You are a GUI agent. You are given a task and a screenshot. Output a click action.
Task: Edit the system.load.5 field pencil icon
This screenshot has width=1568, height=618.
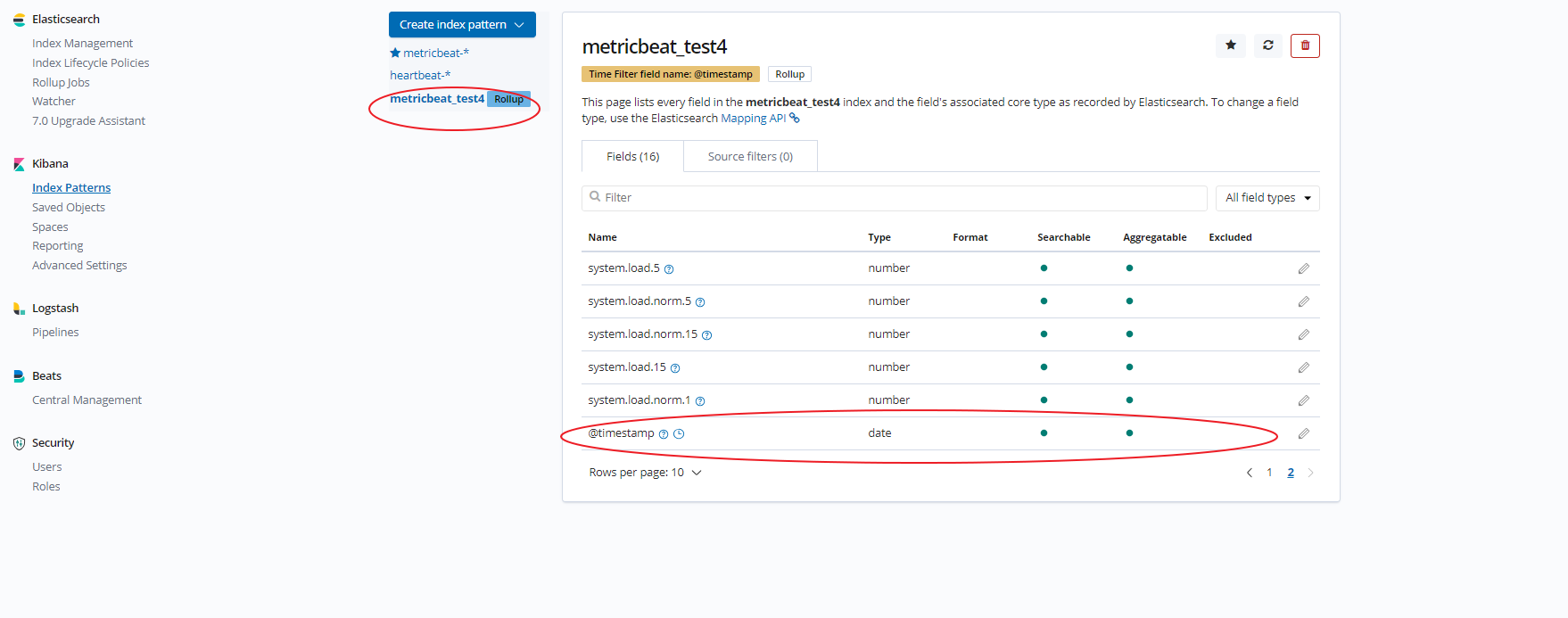click(1303, 268)
